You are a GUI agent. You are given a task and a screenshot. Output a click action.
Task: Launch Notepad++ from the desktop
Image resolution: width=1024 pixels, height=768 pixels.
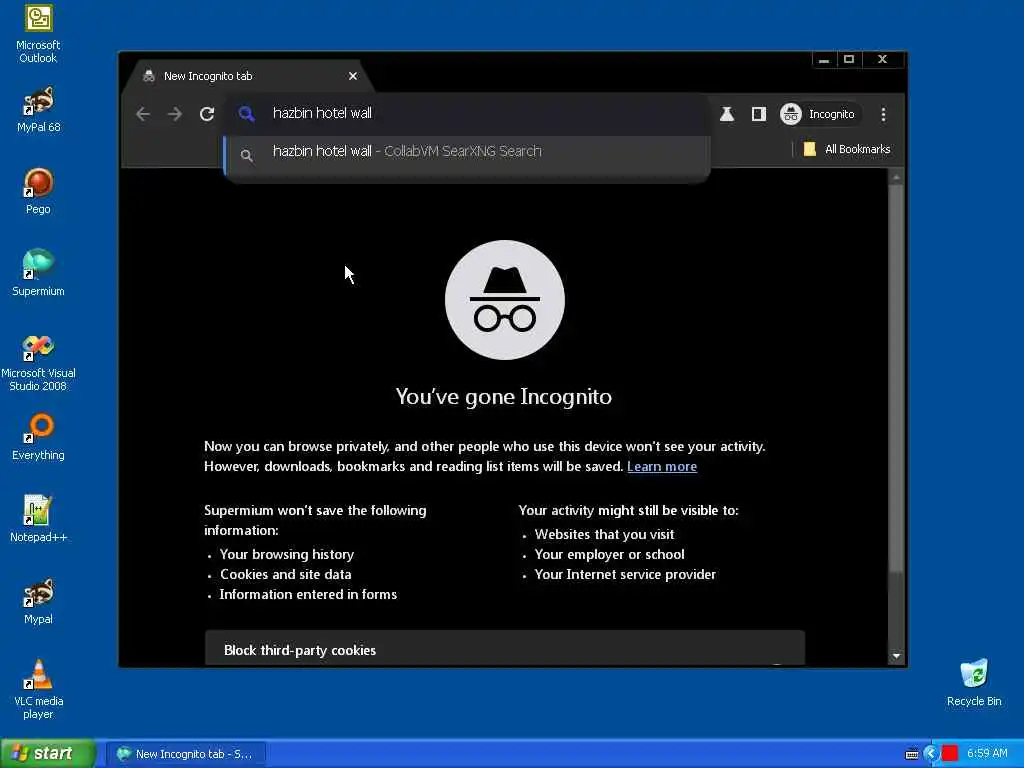[38, 519]
